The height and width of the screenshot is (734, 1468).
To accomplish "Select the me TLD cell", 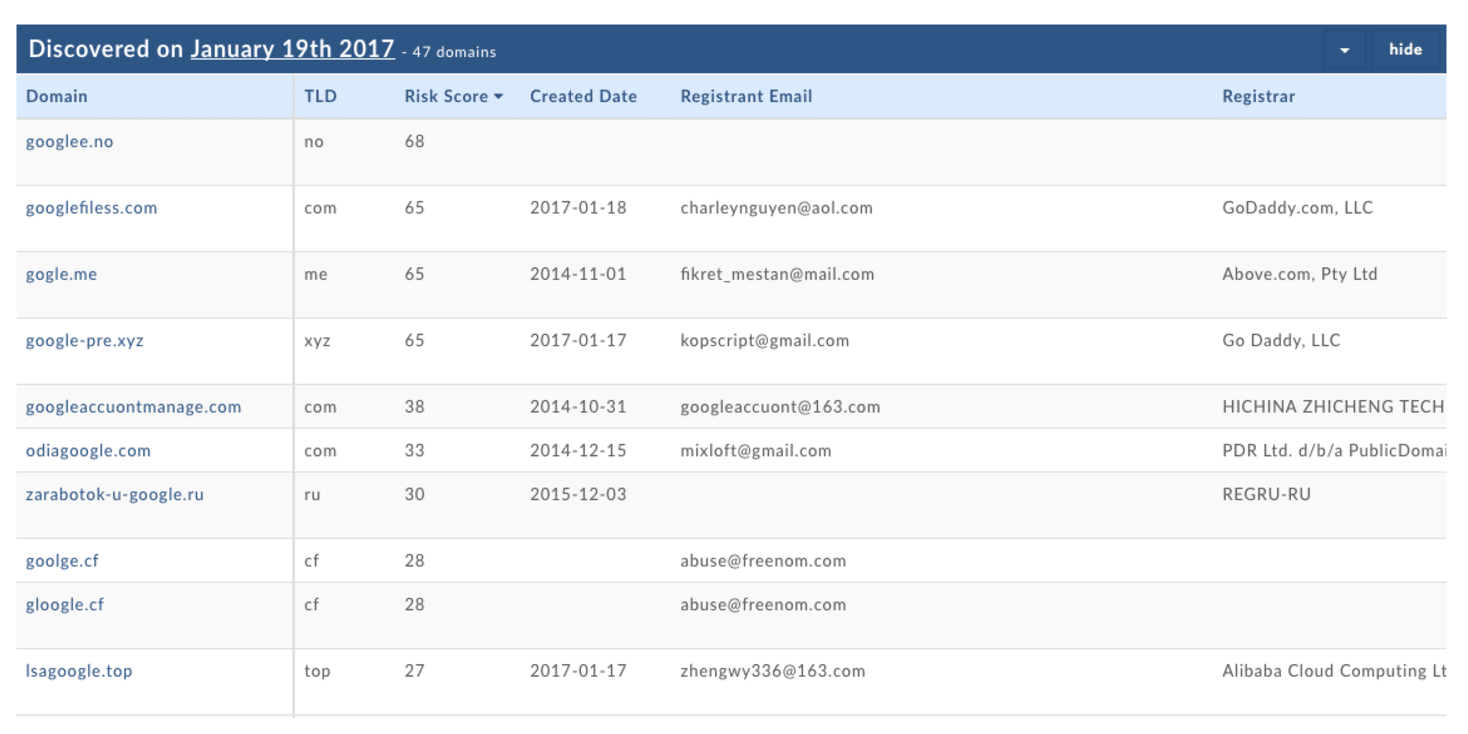I will point(315,275).
